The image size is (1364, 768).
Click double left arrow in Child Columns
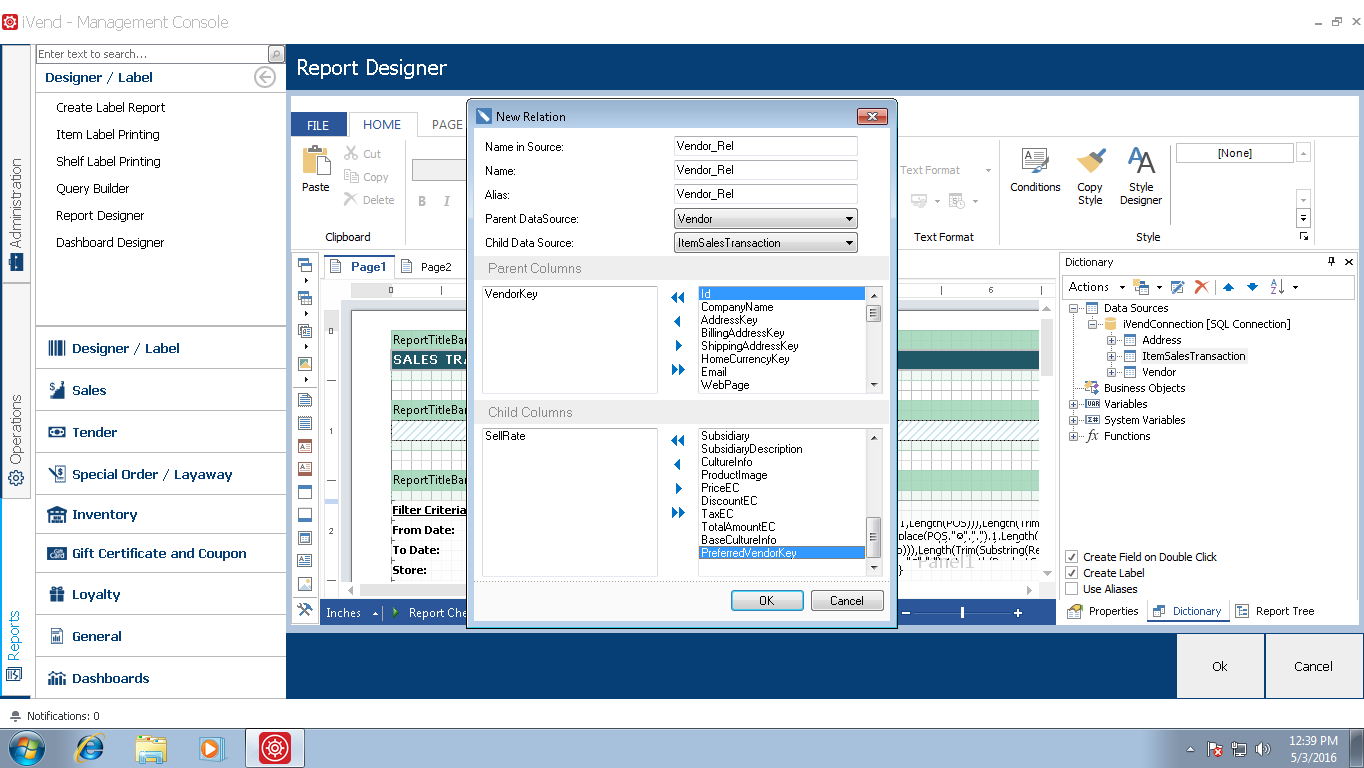(678, 440)
